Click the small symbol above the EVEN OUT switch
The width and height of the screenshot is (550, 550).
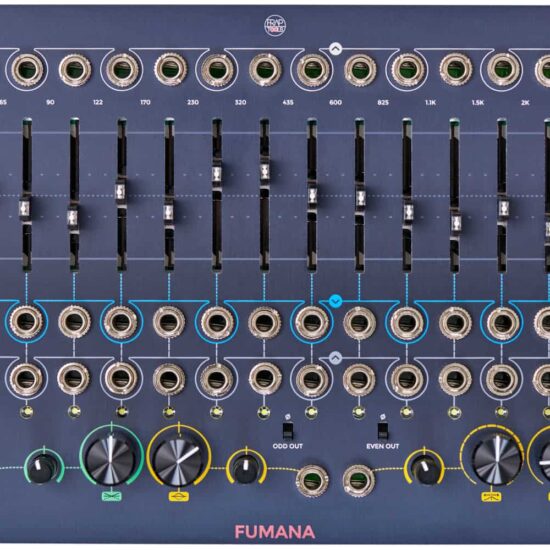(x=383, y=417)
